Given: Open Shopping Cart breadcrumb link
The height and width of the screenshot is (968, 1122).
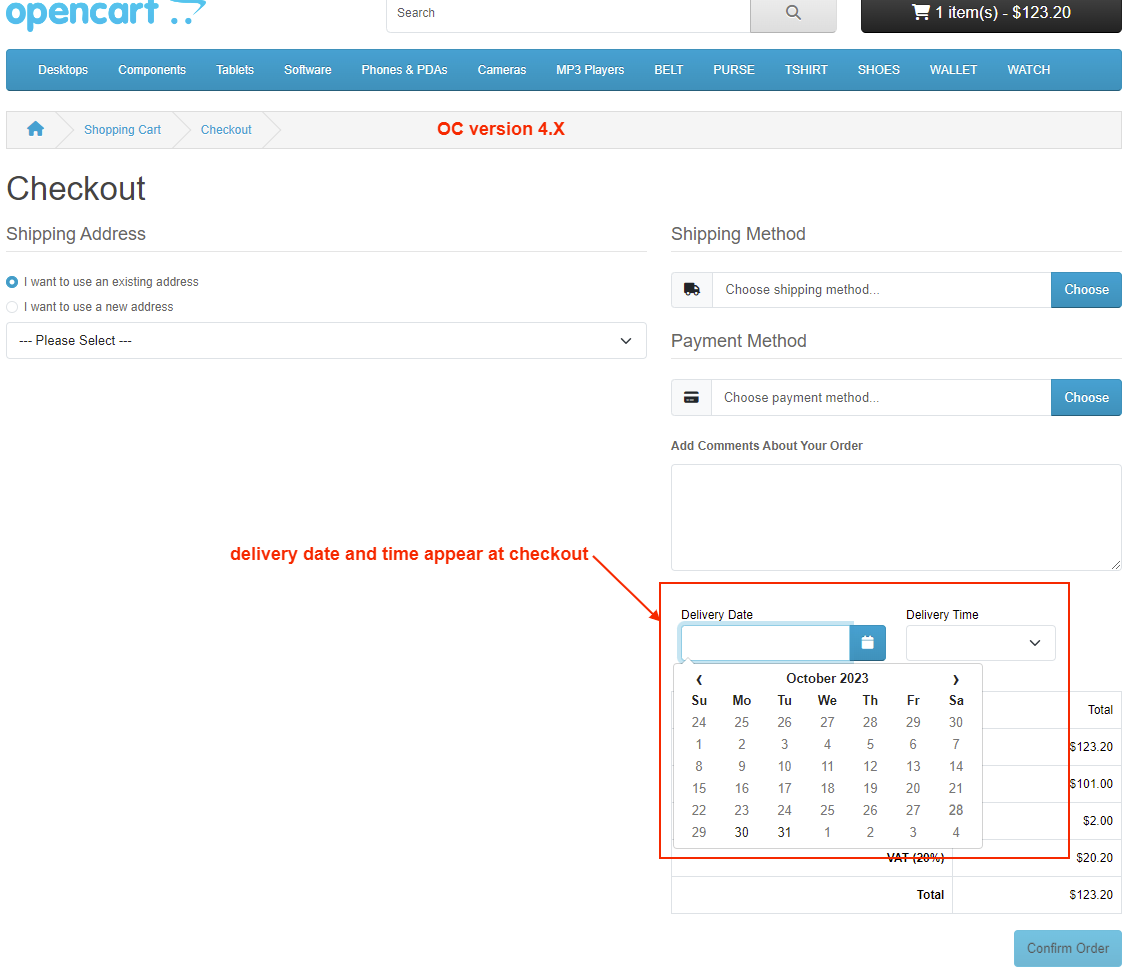Looking at the screenshot, I should coord(122,130).
